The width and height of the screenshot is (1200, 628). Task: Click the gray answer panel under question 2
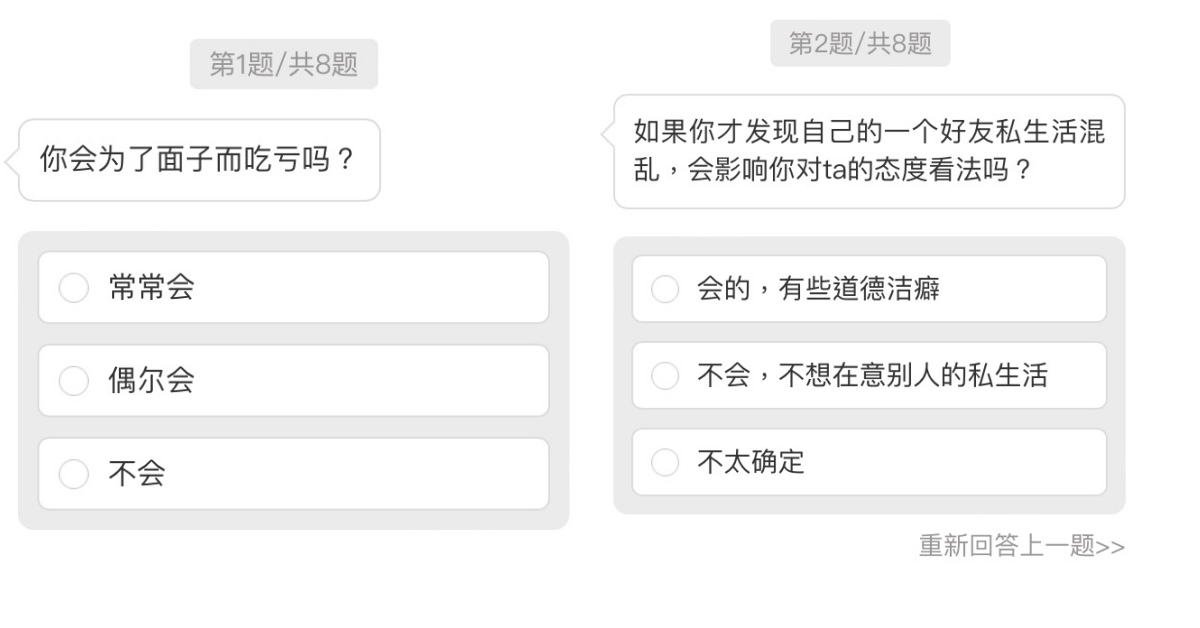point(868,504)
